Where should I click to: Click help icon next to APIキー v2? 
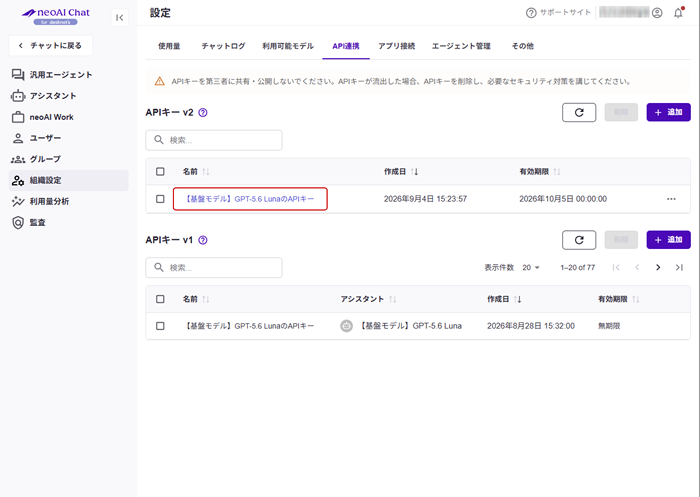click(x=203, y=113)
